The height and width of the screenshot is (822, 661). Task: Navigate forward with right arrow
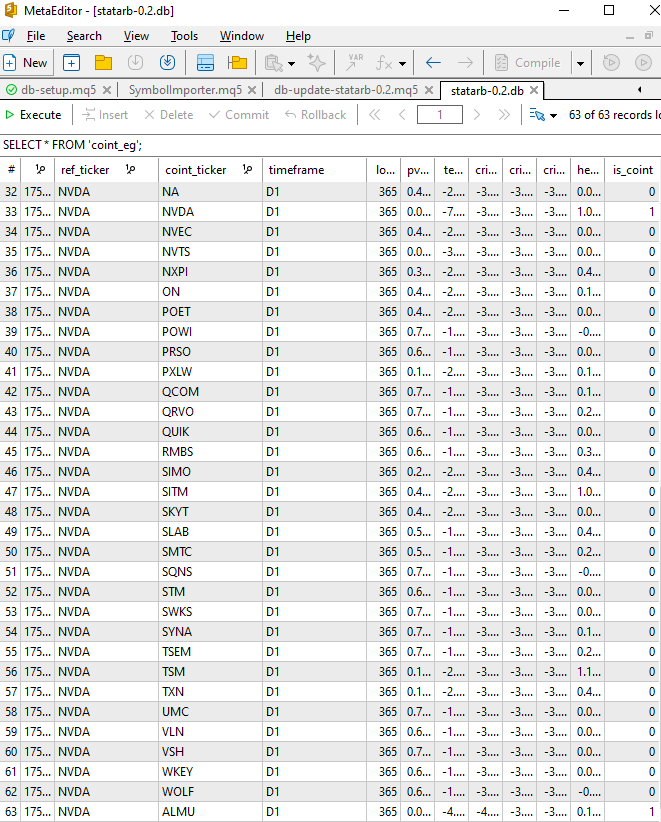coord(465,63)
